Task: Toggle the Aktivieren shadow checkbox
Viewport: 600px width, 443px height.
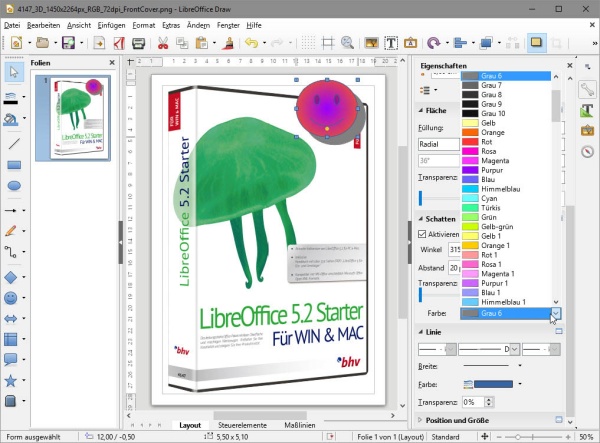Action: pyautogui.click(x=422, y=234)
